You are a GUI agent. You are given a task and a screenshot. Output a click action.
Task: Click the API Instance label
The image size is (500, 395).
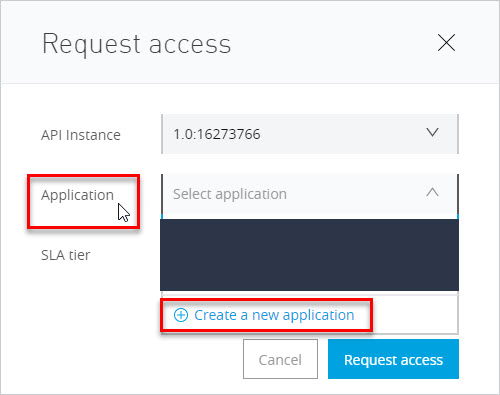point(81,135)
